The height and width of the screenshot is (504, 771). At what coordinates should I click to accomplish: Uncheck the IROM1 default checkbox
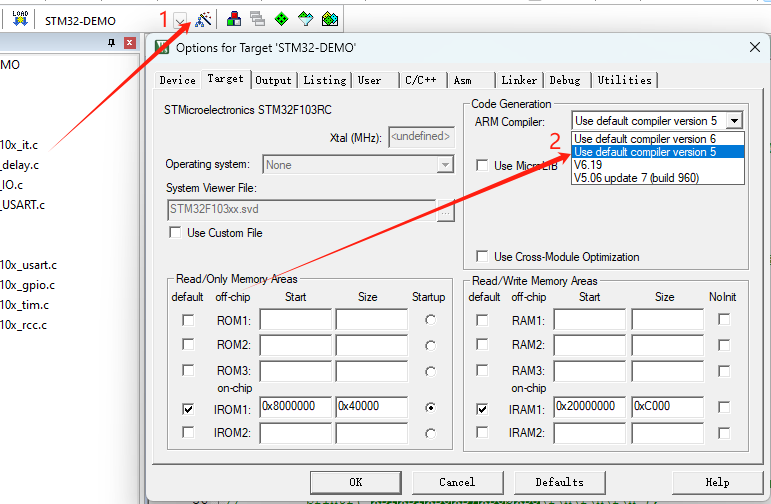coord(188,409)
